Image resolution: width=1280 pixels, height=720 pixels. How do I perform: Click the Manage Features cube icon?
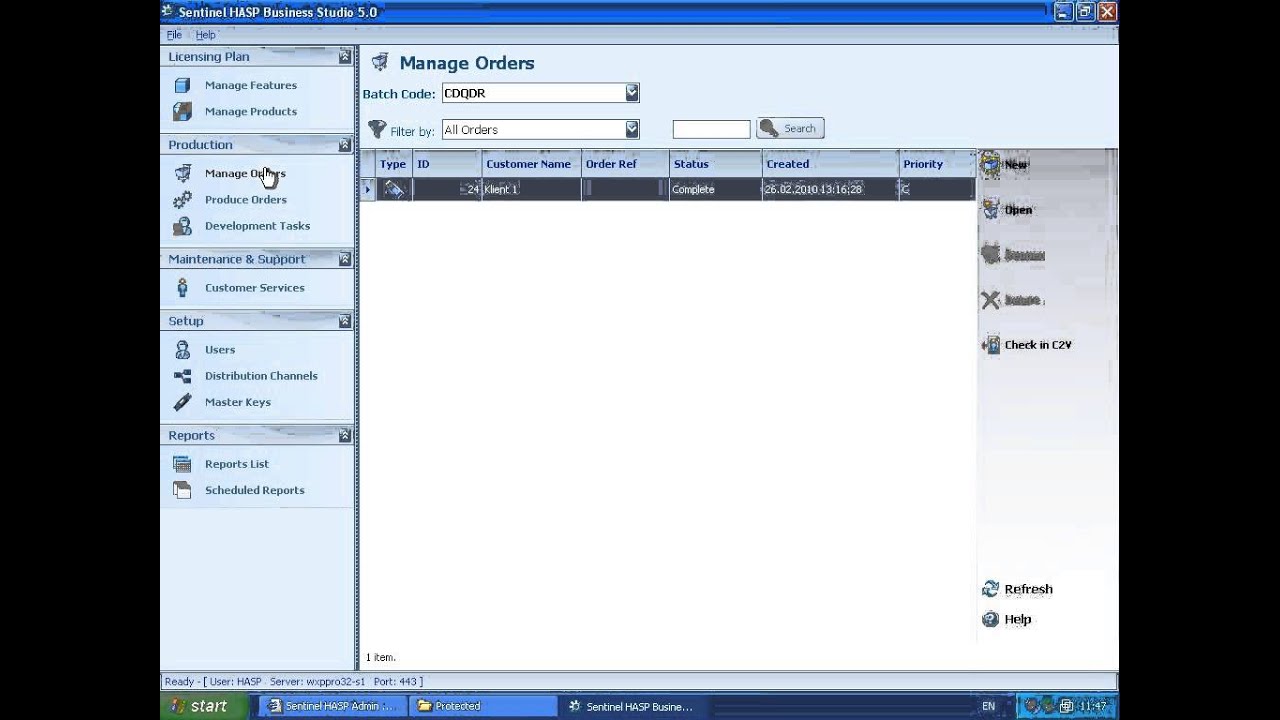182,85
